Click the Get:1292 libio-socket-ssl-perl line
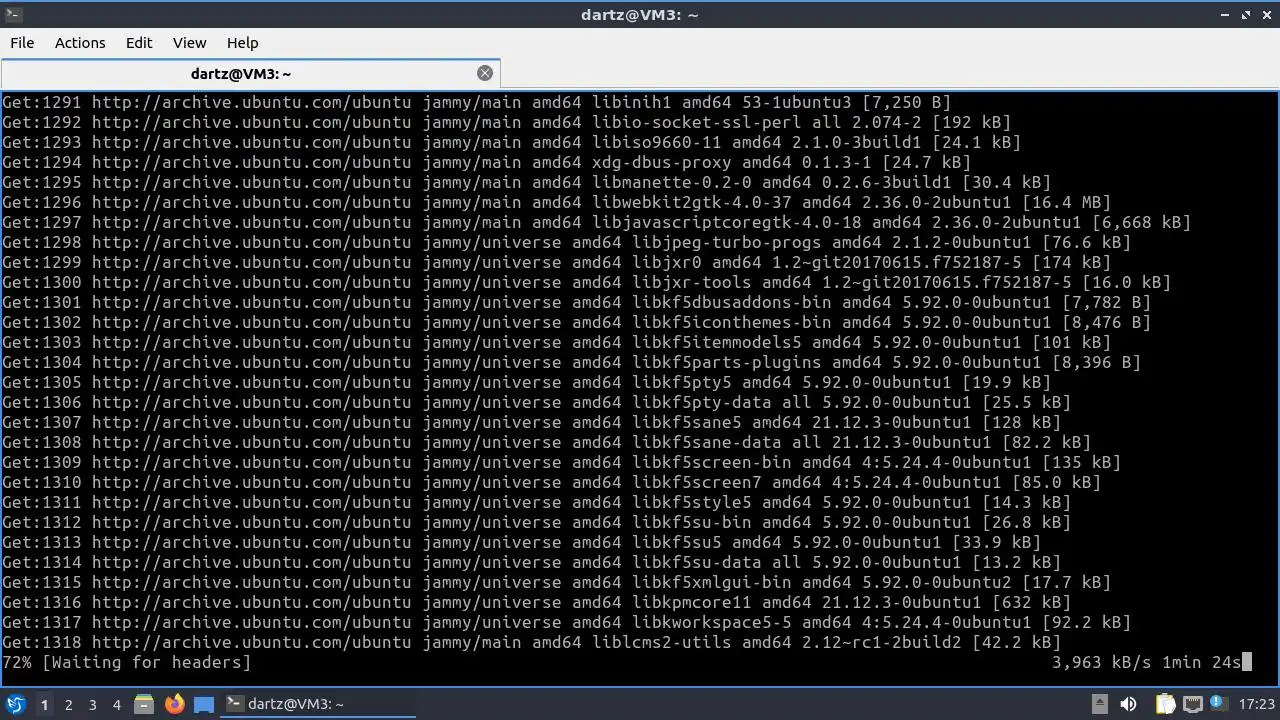 506,122
